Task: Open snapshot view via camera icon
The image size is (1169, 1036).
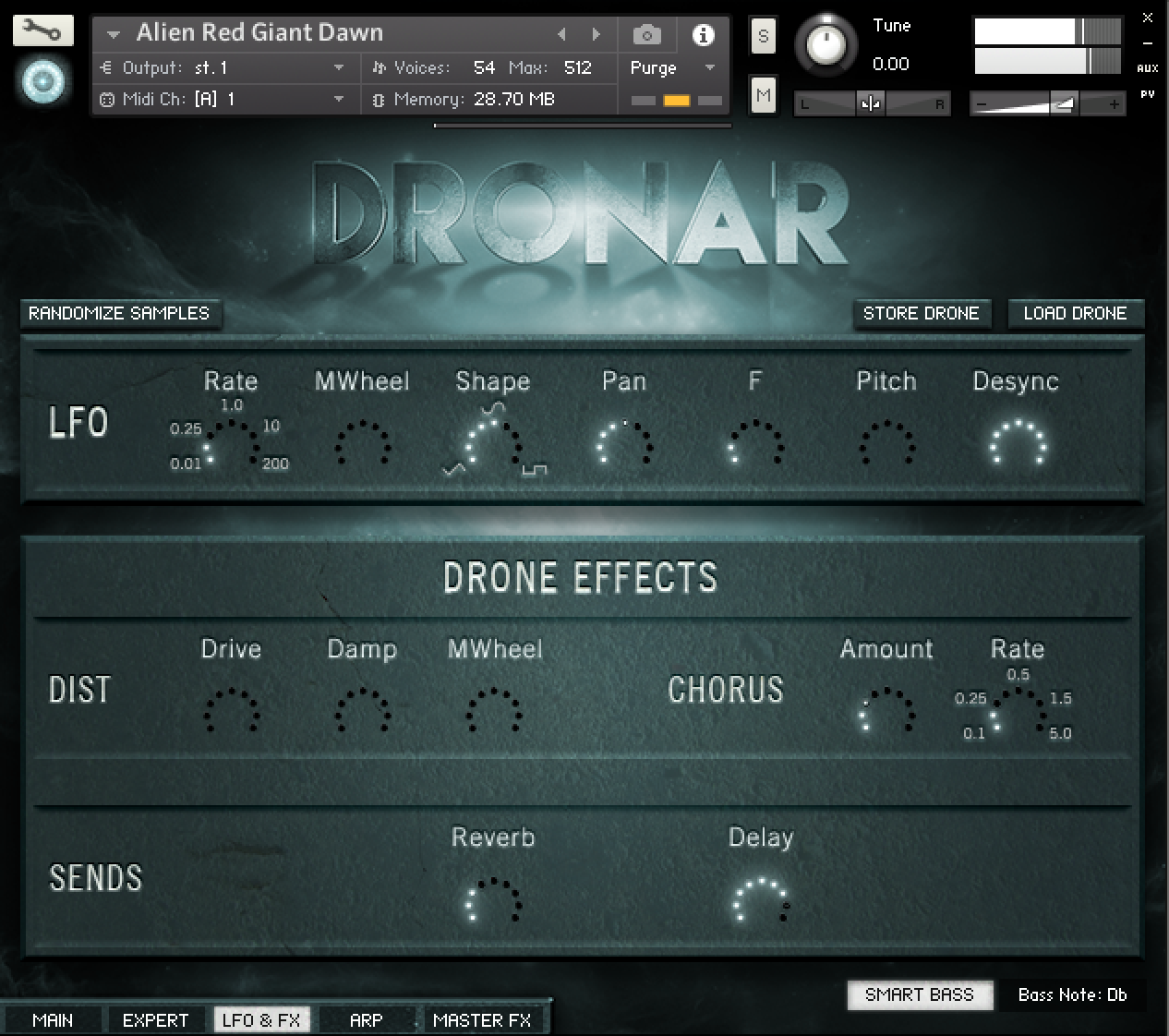Action: click(x=646, y=33)
